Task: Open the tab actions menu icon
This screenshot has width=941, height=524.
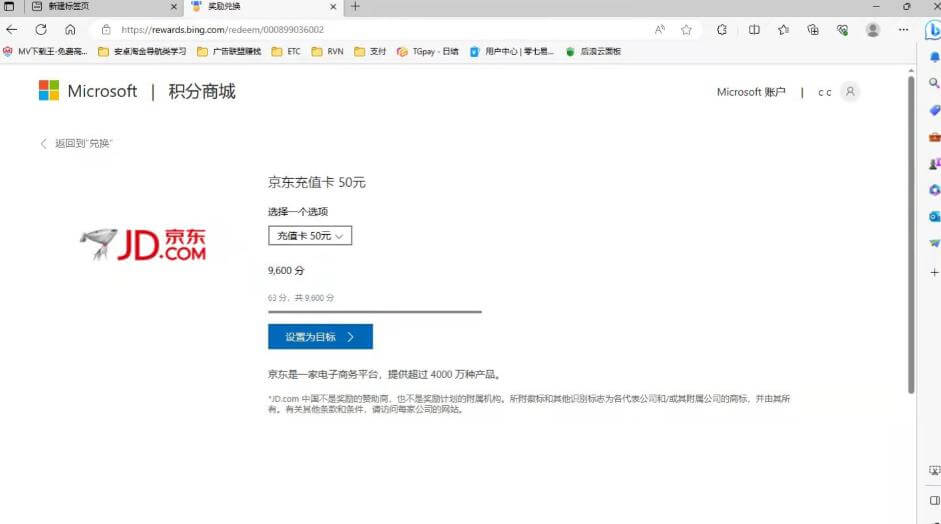Action: pyautogui.click(x=9, y=7)
